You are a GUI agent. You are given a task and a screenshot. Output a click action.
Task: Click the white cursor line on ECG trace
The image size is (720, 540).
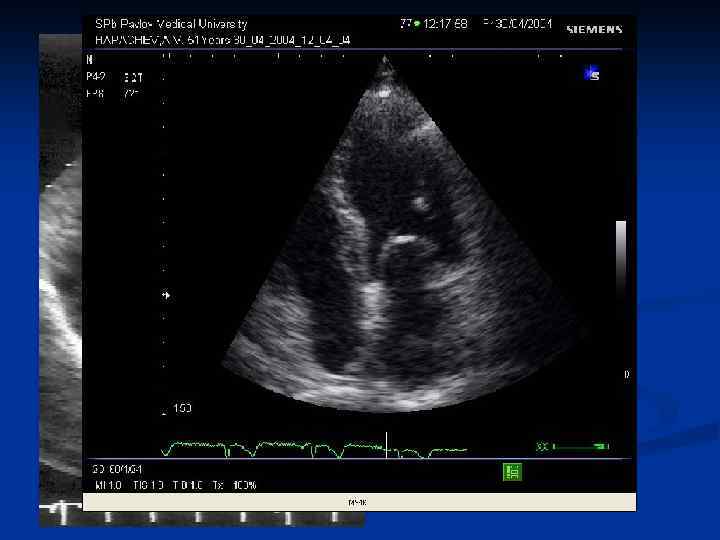click(387, 445)
